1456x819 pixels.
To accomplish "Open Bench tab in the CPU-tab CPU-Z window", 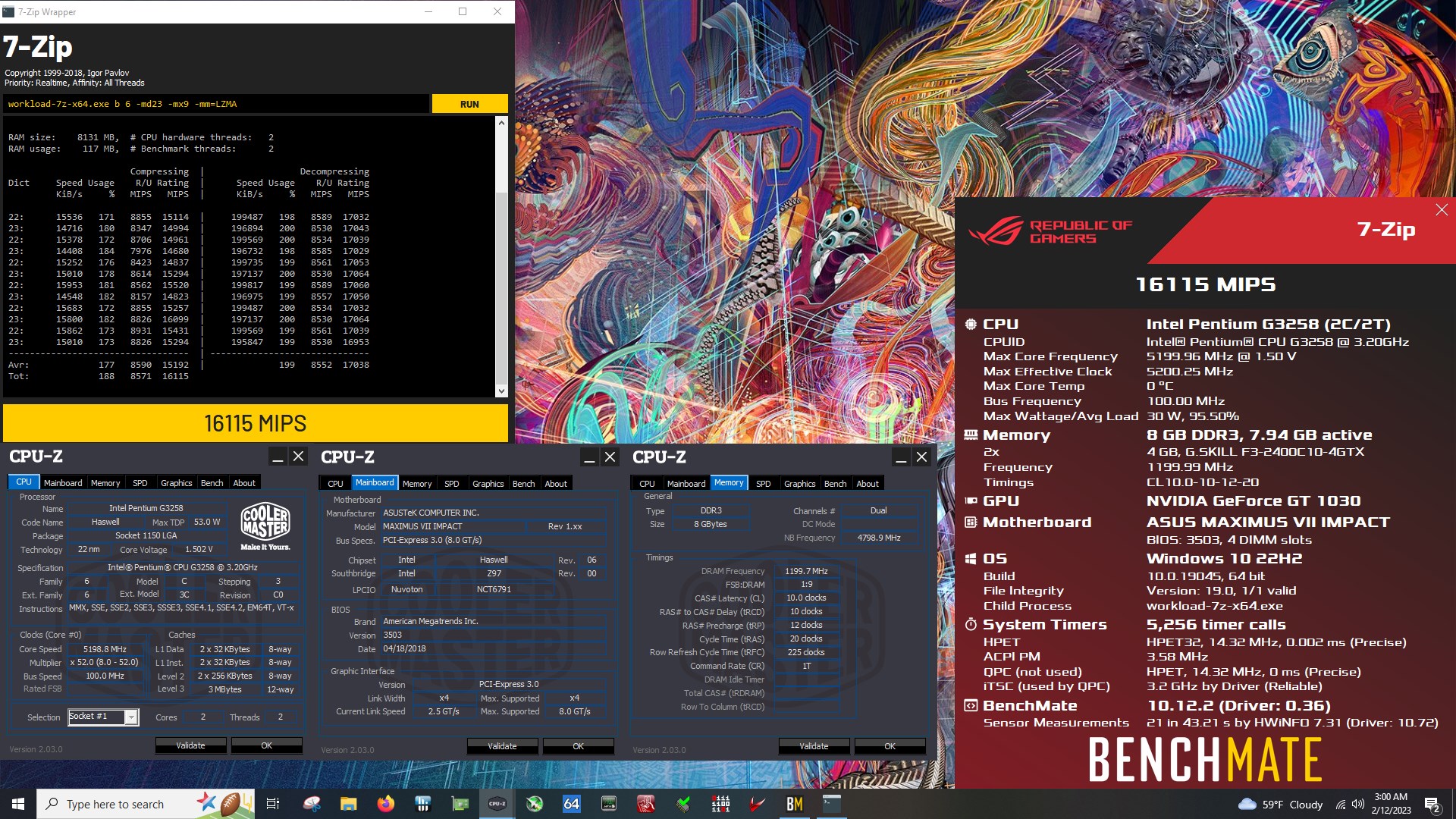I will click(212, 483).
